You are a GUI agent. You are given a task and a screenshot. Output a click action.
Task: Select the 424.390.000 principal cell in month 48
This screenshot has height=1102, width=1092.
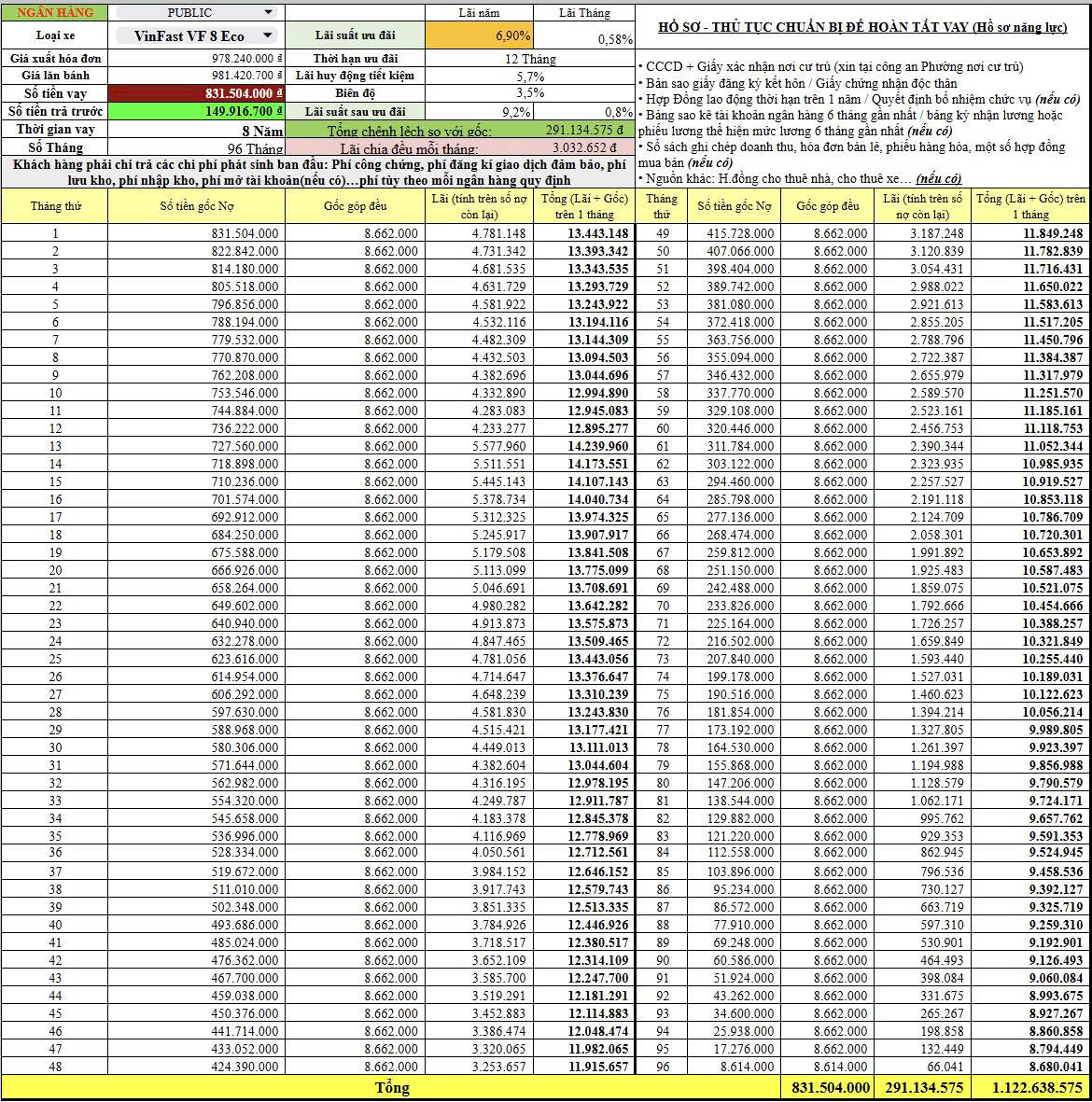(196, 1067)
